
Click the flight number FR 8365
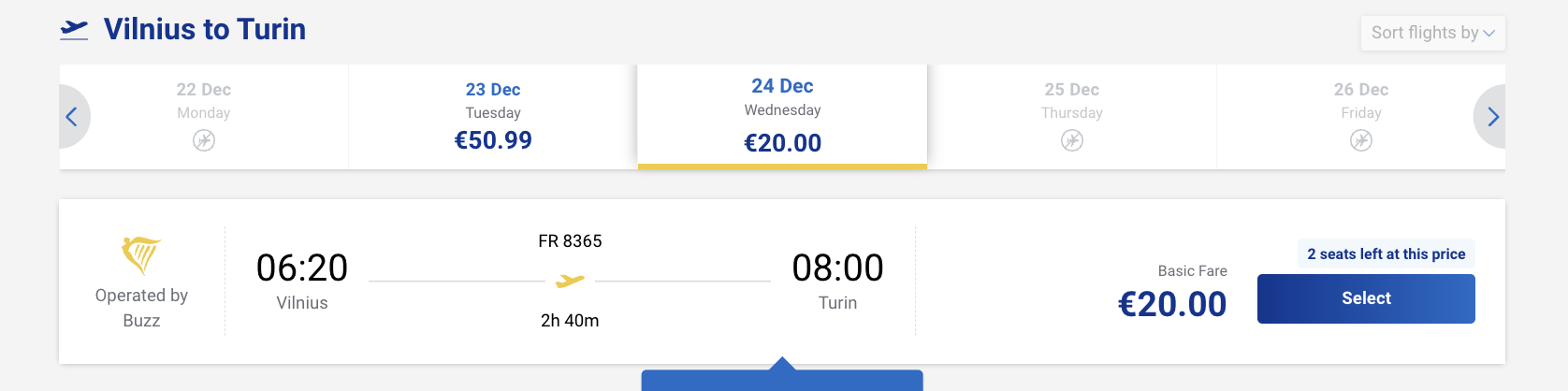570,241
